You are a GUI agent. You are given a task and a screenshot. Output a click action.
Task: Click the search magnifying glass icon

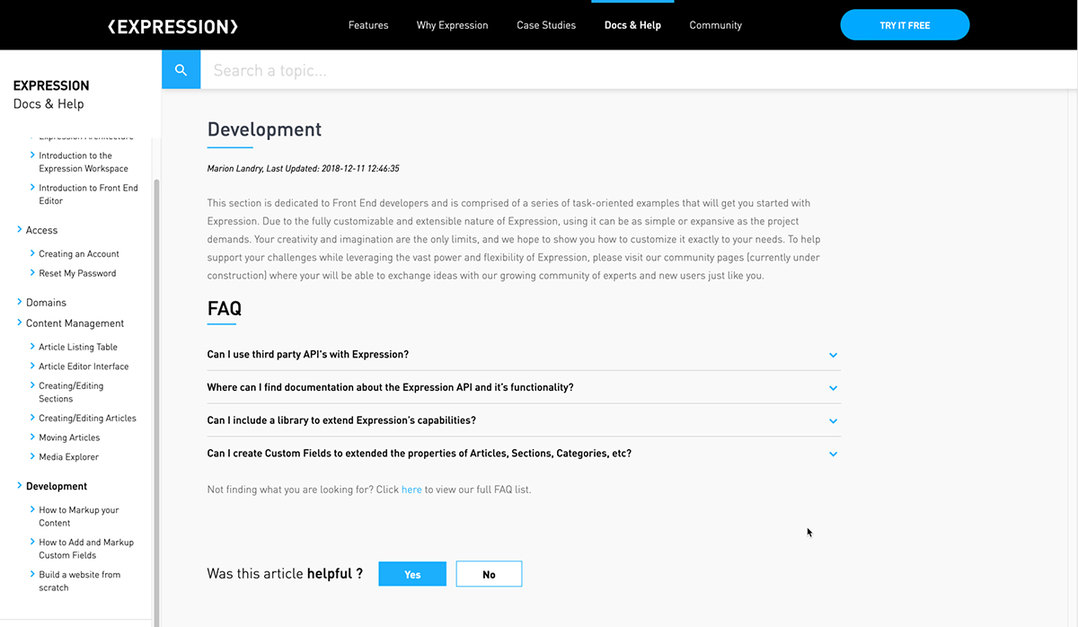pyautogui.click(x=180, y=69)
